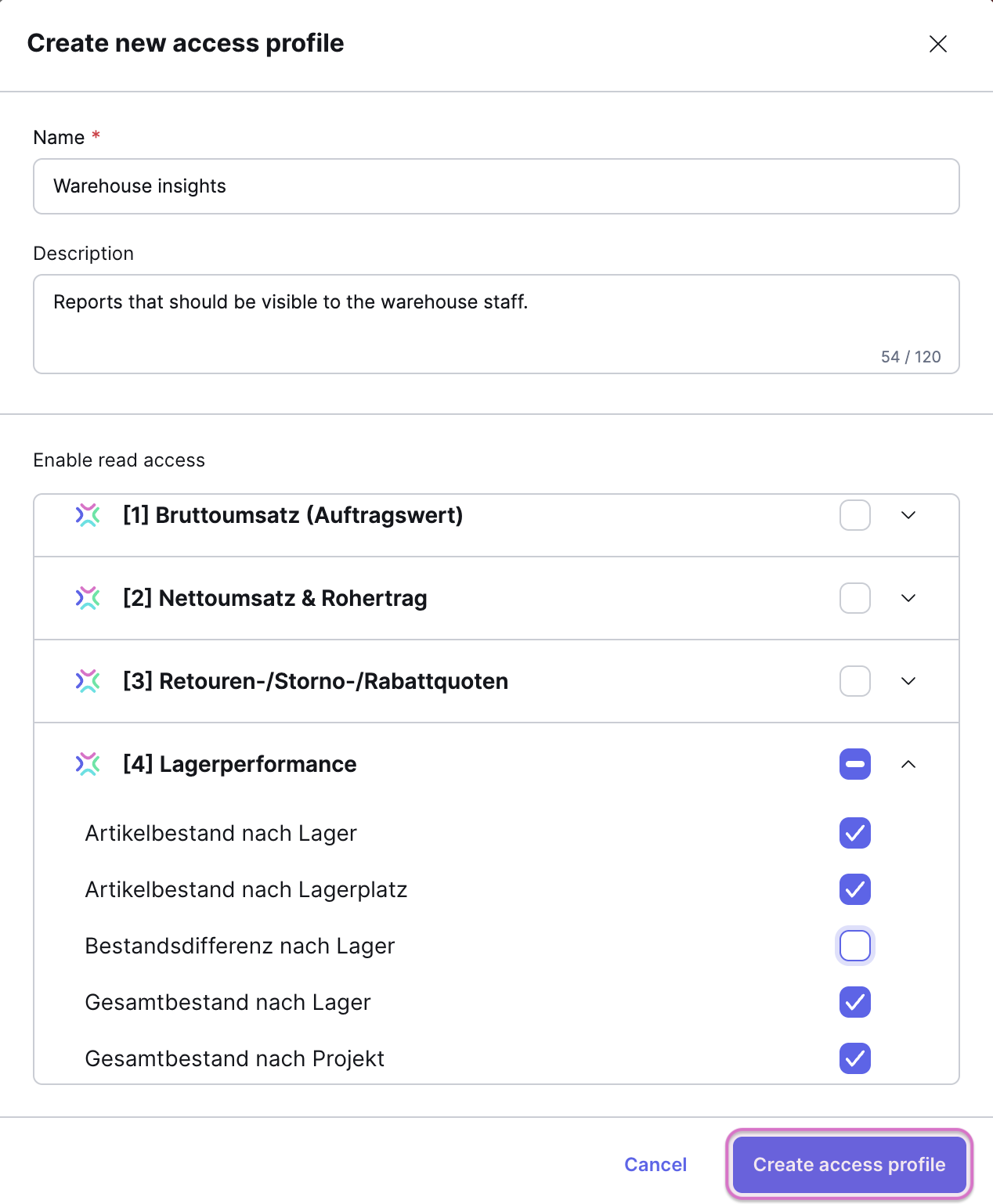This screenshot has height=1204, width=993.
Task: Collapse the Lagerperformance section
Action: click(908, 764)
